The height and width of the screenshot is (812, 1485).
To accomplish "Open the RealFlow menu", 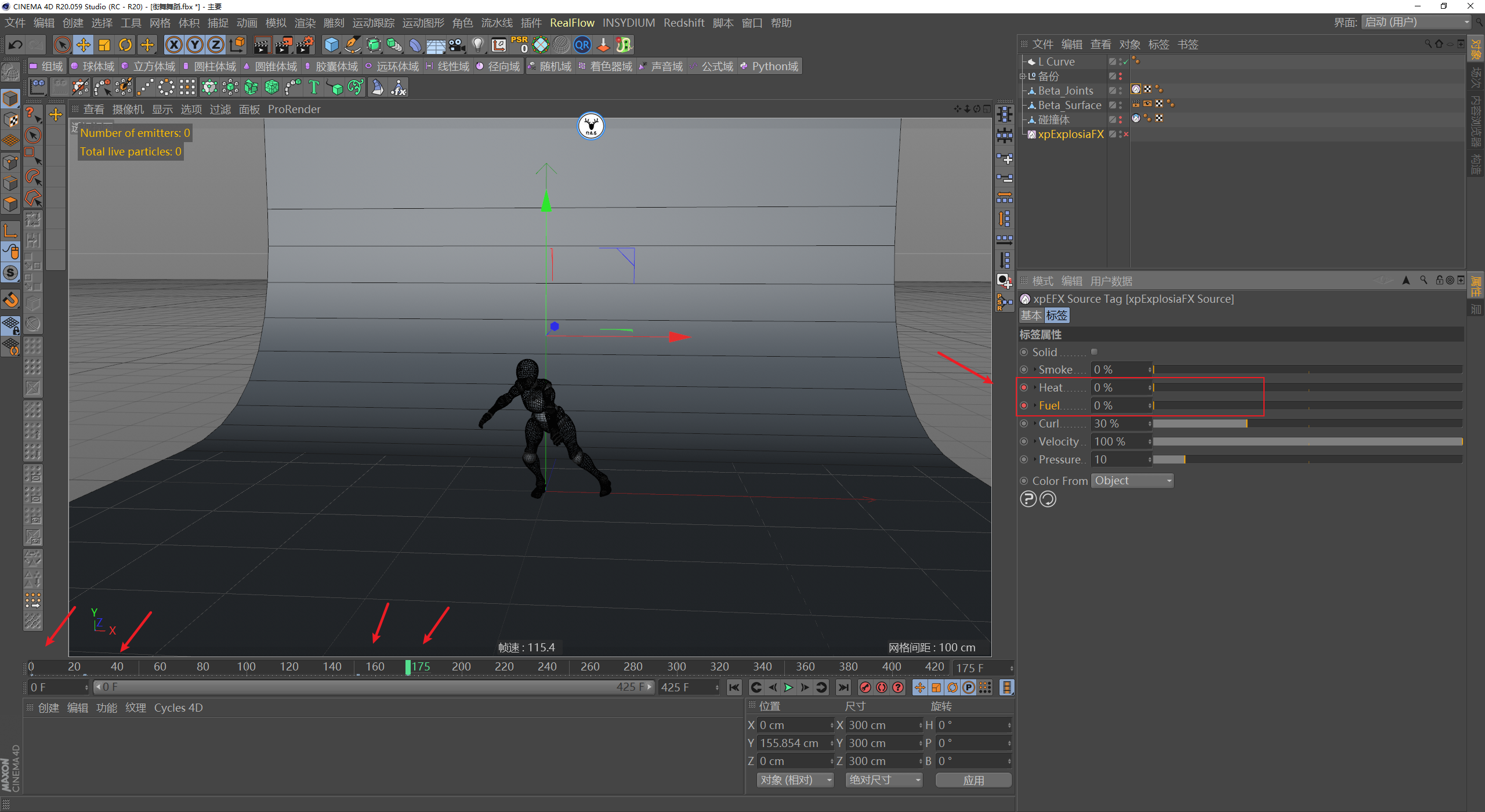I will [x=572, y=23].
